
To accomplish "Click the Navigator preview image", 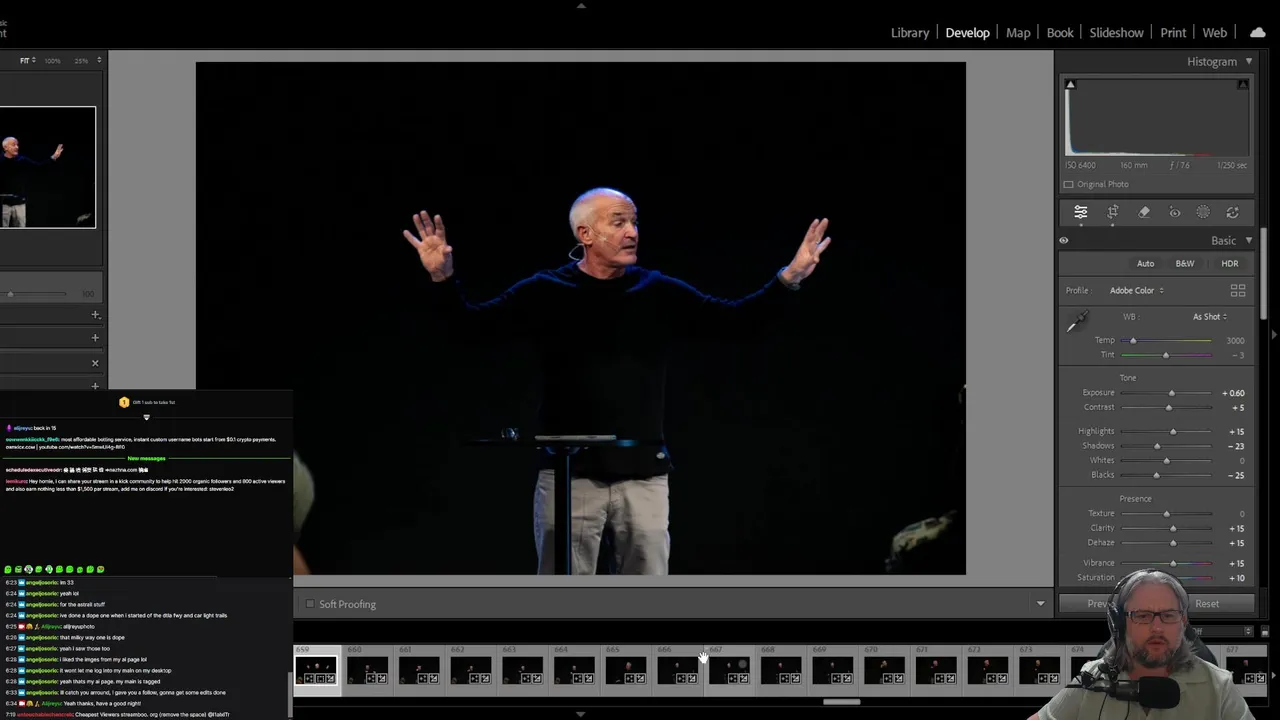I will click(48, 167).
